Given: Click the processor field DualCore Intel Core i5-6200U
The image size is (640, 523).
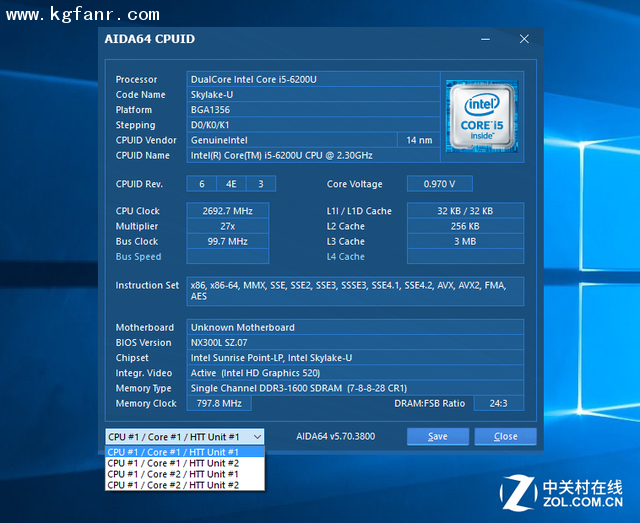Looking at the screenshot, I should pyautogui.click(x=313, y=79).
